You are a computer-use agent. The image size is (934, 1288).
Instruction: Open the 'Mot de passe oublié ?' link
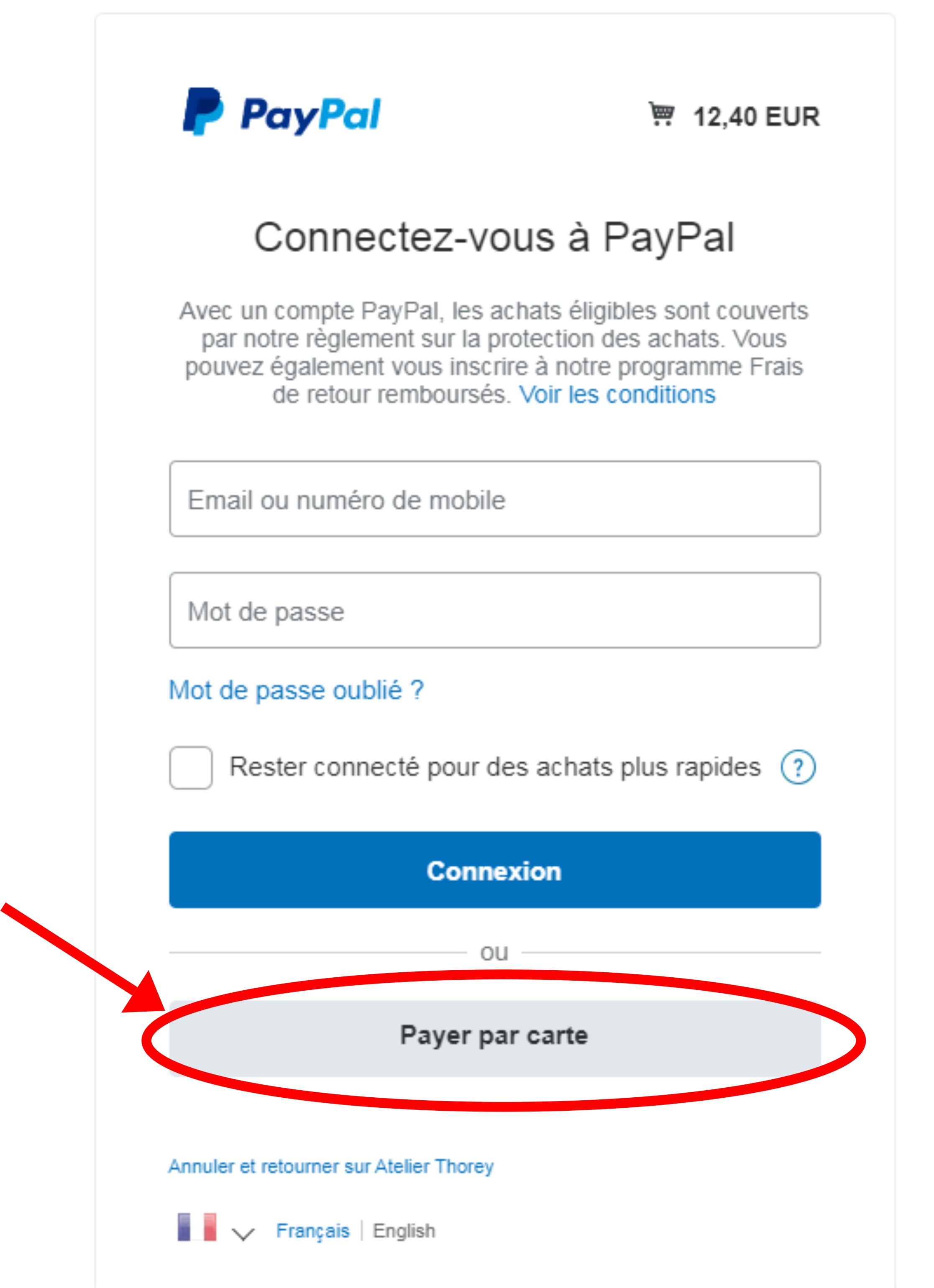(x=297, y=690)
